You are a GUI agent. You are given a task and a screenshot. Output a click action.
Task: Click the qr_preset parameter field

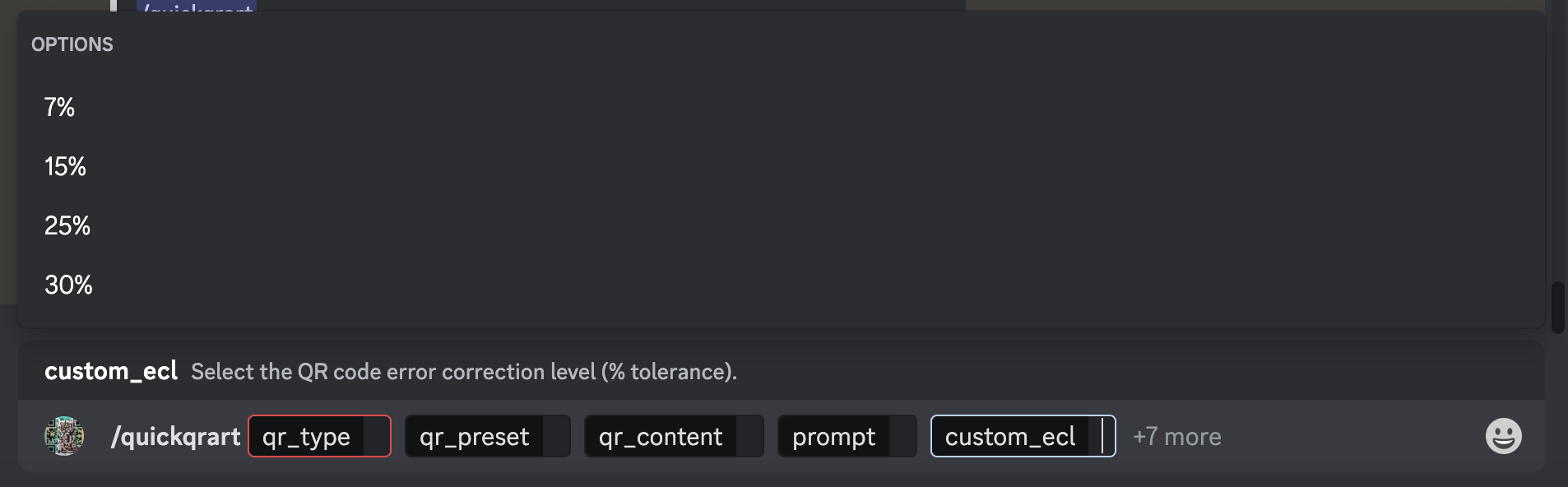click(x=487, y=436)
